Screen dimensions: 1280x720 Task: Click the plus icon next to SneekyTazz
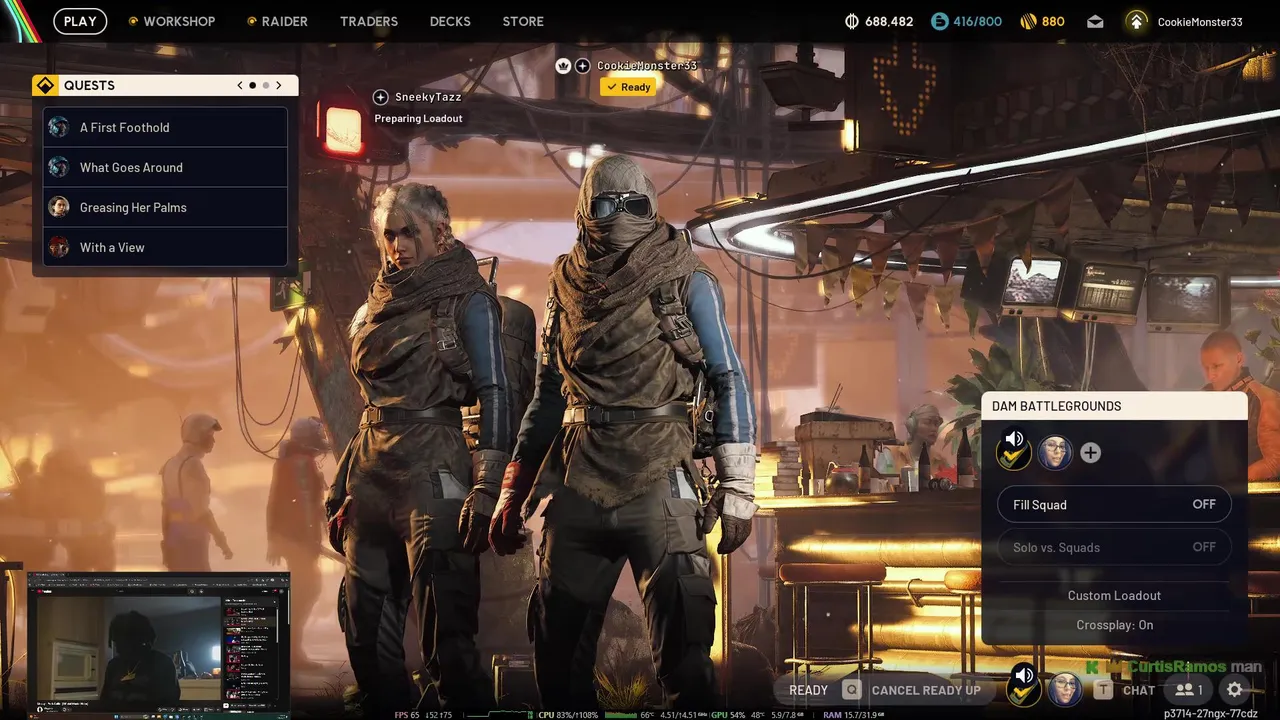(x=380, y=97)
